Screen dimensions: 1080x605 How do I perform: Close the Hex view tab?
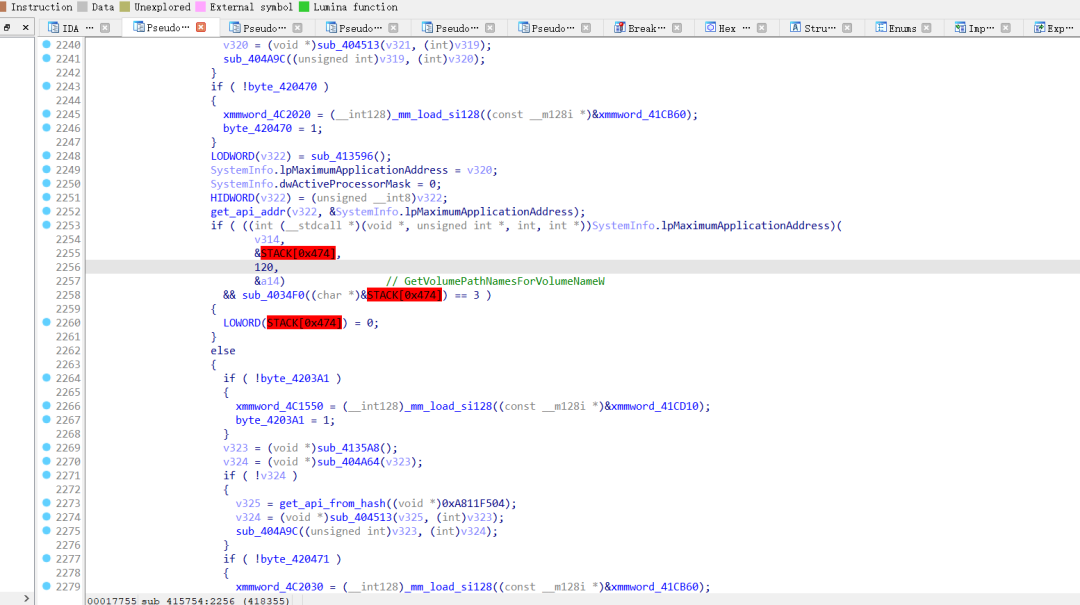coord(761,28)
